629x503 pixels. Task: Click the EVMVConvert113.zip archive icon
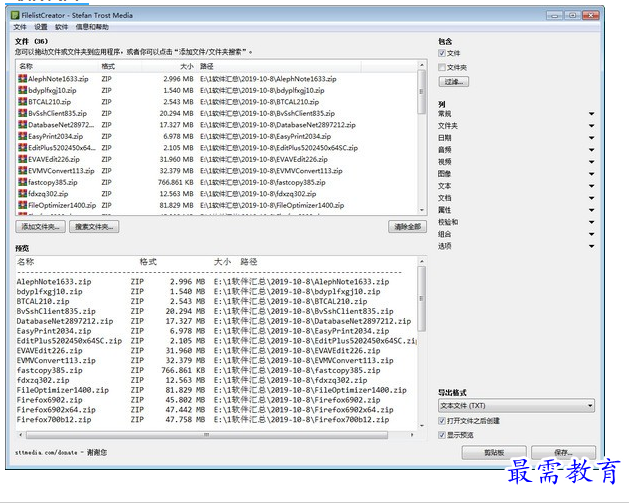(x=22, y=170)
